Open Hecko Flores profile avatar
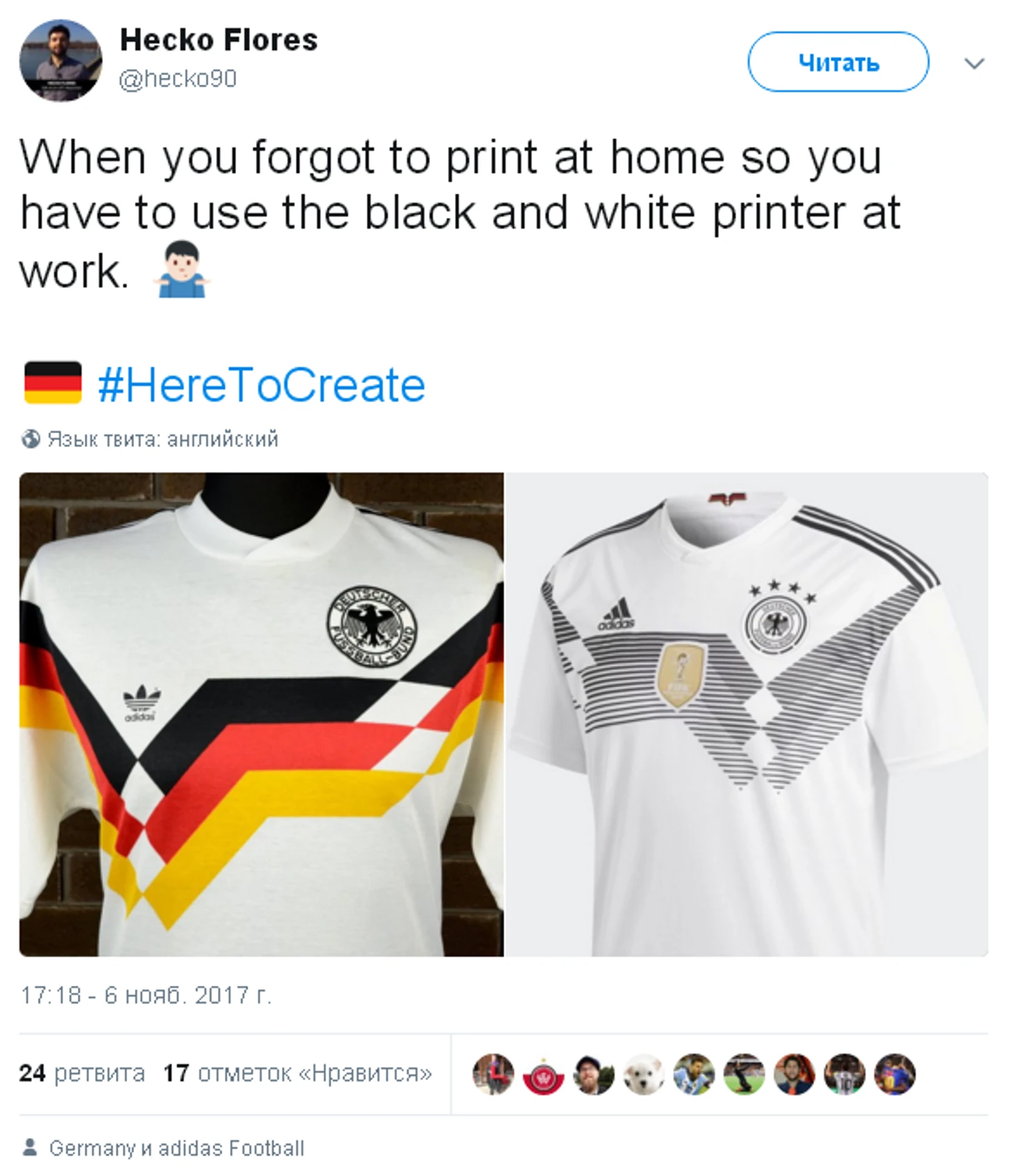The height and width of the screenshot is (1176, 1014). tap(61, 60)
